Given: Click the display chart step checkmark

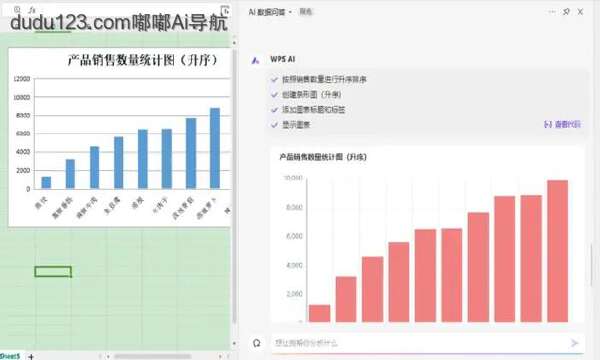Looking at the screenshot, I should [274, 124].
